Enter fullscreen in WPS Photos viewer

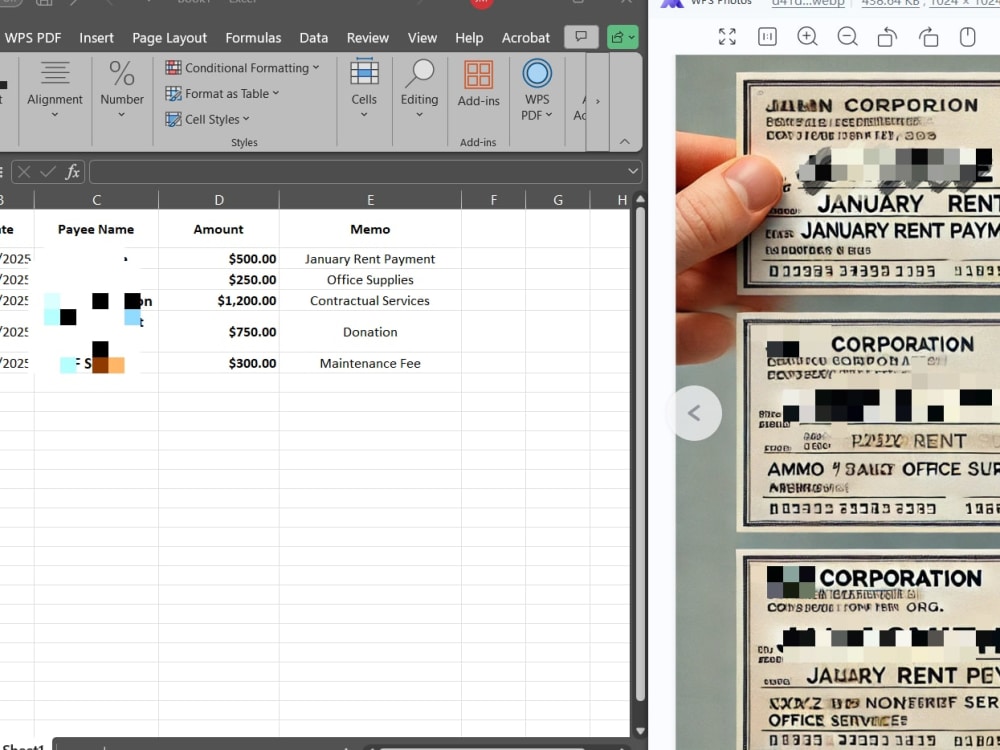[x=727, y=37]
